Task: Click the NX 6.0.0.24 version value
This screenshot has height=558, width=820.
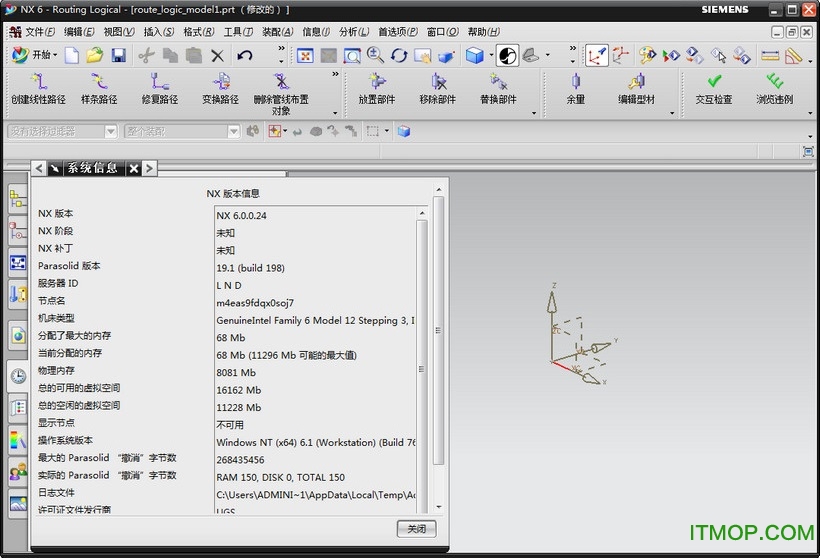Action: pyautogui.click(x=242, y=215)
